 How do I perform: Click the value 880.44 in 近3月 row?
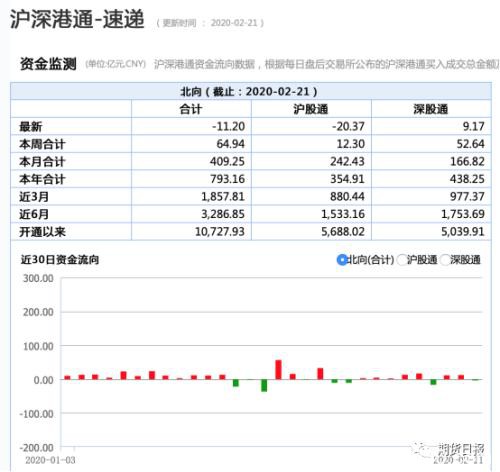(347, 197)
